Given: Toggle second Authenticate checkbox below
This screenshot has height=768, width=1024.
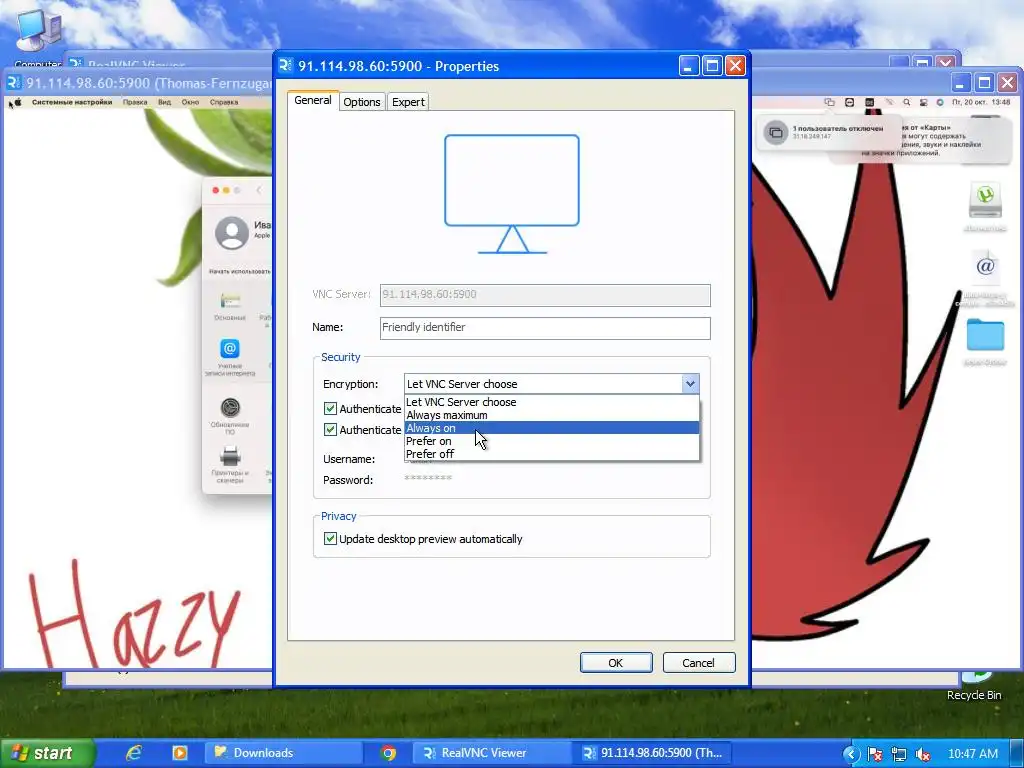Looking at the screenshot, I should pyautogui.click(x=330, y=430).
